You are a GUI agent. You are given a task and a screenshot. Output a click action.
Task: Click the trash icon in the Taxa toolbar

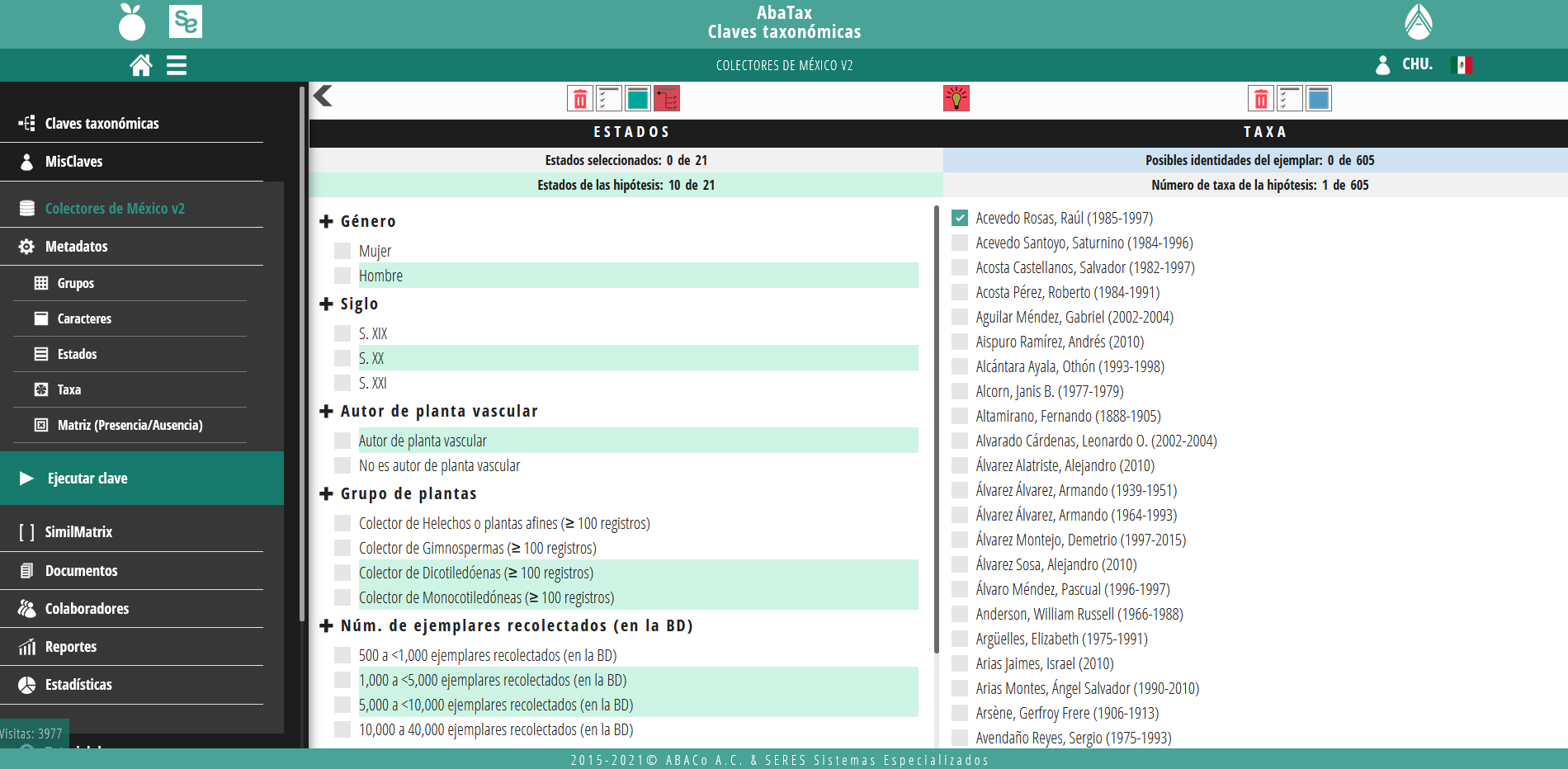click(1260, 99)
